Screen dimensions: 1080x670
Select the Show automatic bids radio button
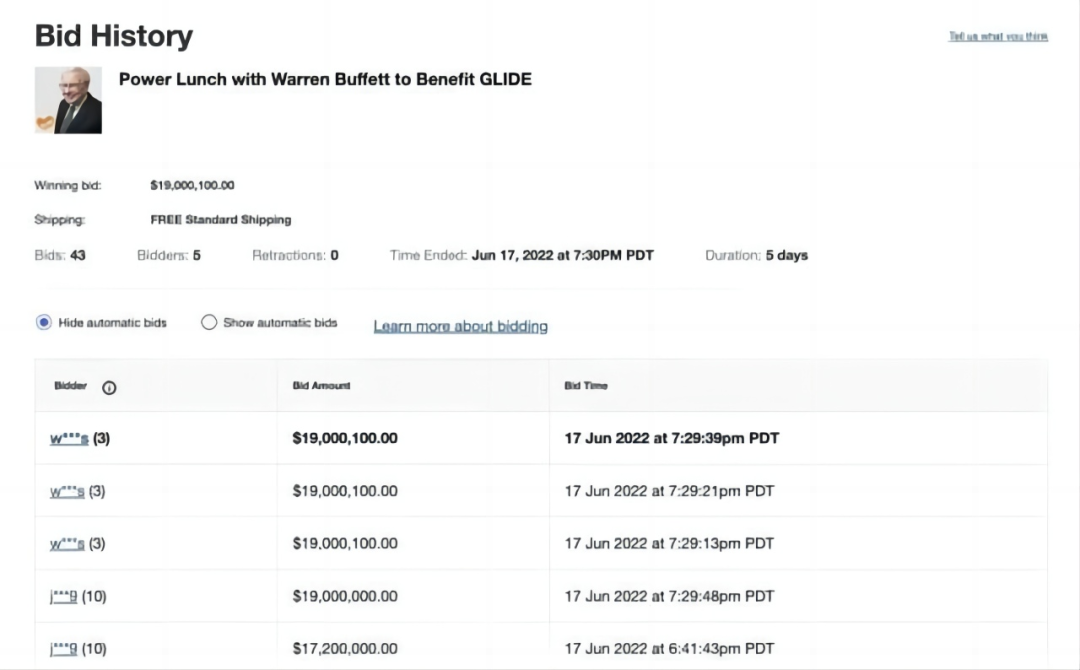pos(209,323)
